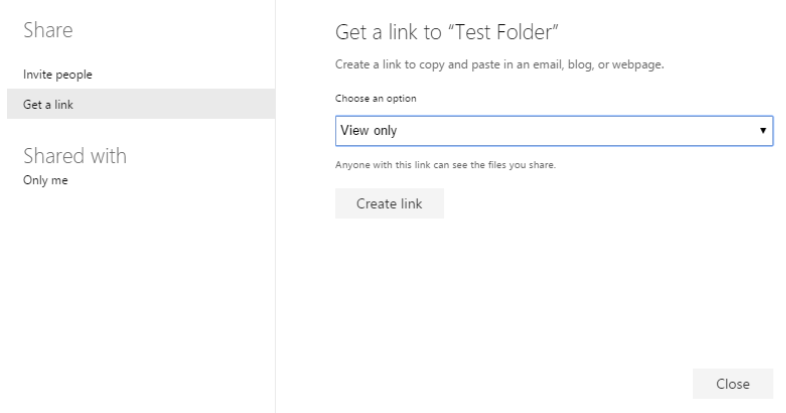Expand the View only permission dropdown
The height and width of the screenshot is (413, 786).
pyautogui.click(x=554, y=131)
